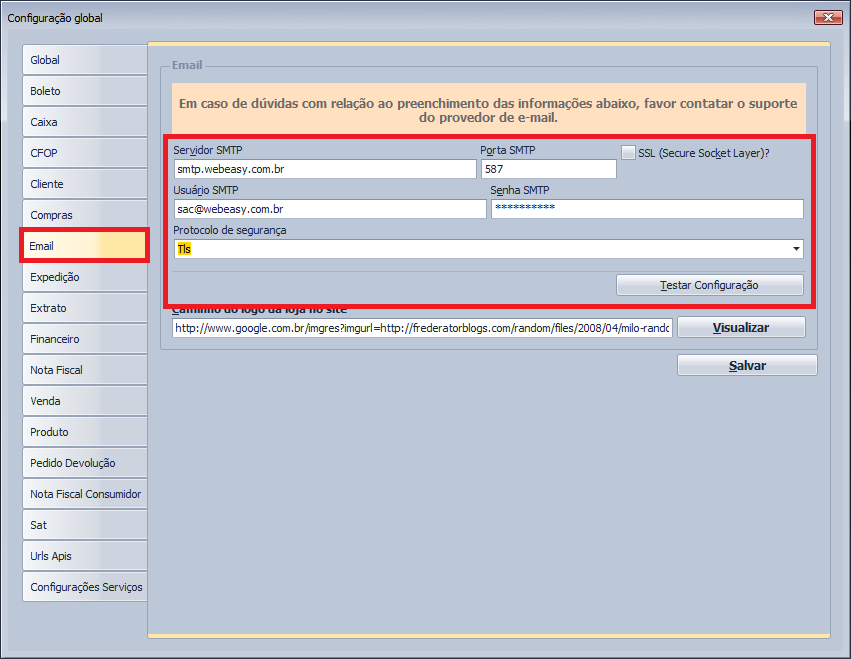Select the store logo URL field

(422, 328)
